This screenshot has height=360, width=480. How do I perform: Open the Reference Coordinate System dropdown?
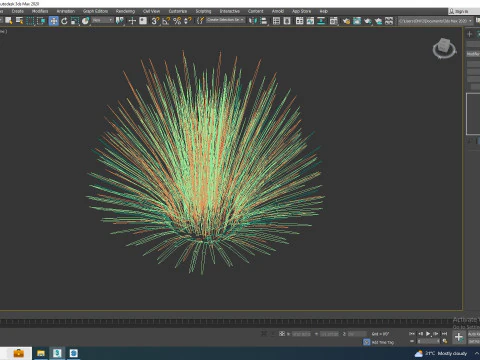pyautogui.click(x=103, y=21)
